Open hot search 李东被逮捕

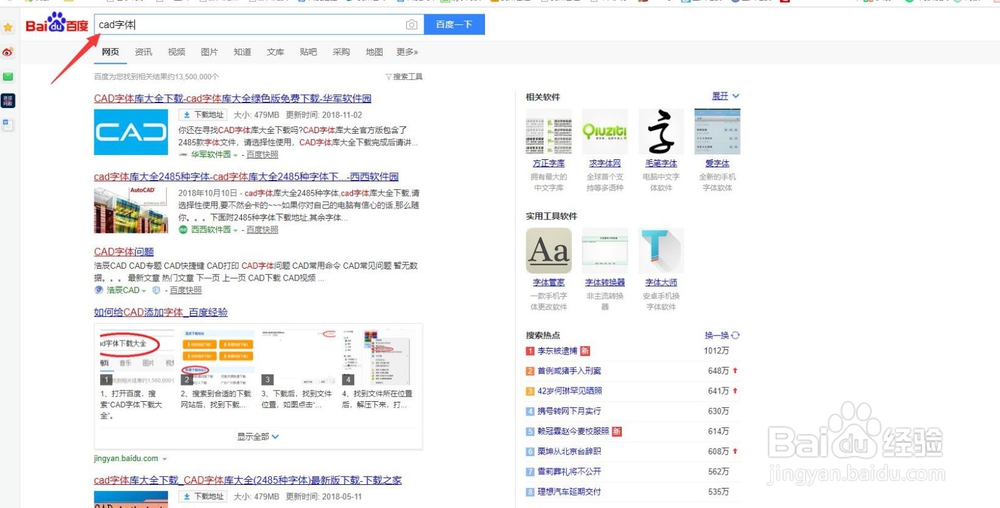click(x=557, y=351)
